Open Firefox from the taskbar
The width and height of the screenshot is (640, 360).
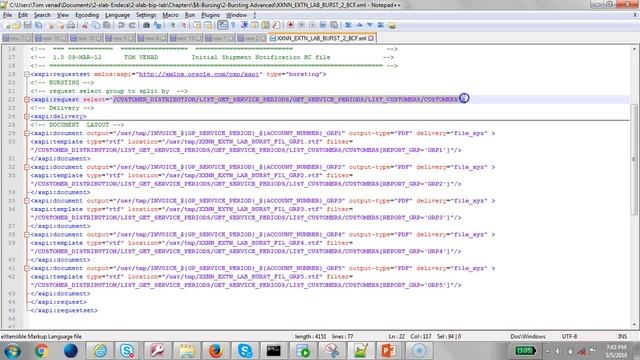pyautogui.click(x=216, y=351)
